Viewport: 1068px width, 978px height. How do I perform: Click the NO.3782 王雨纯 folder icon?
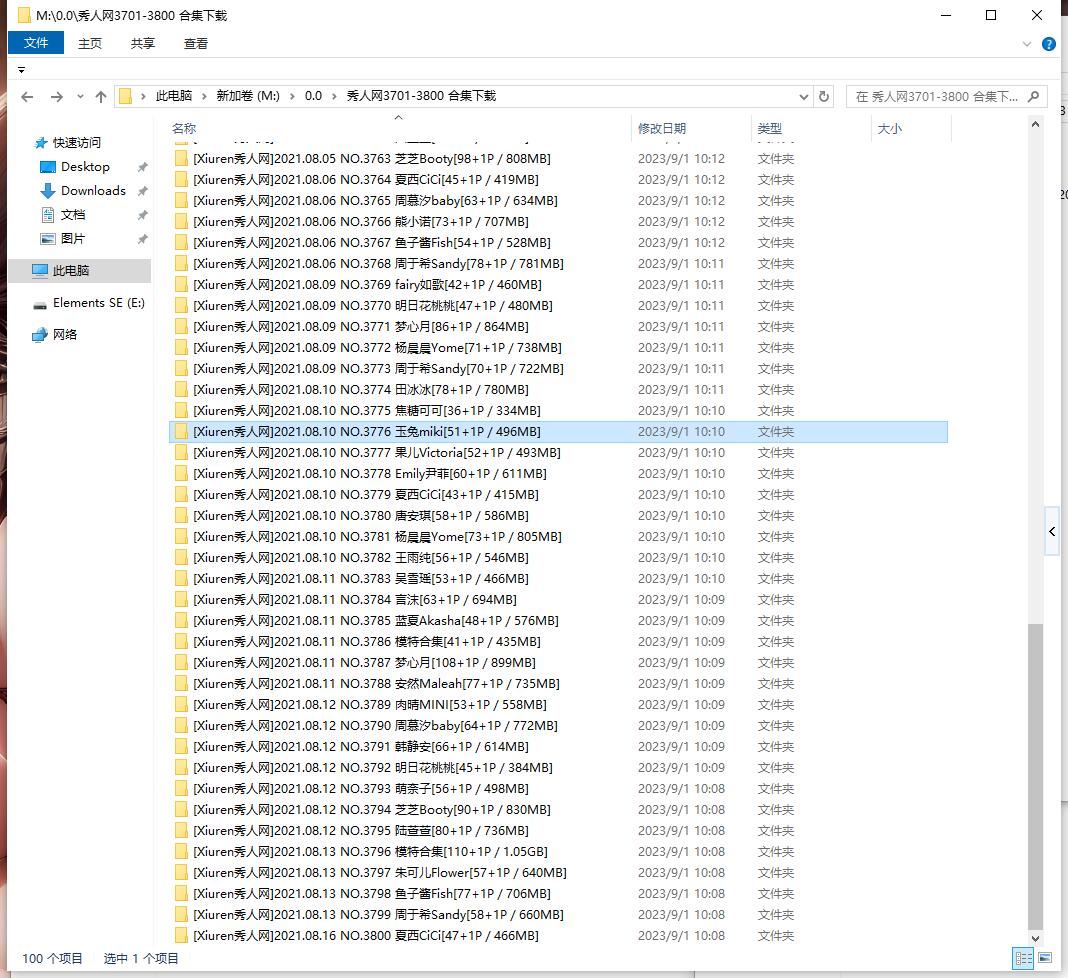(x=181, y=558)
